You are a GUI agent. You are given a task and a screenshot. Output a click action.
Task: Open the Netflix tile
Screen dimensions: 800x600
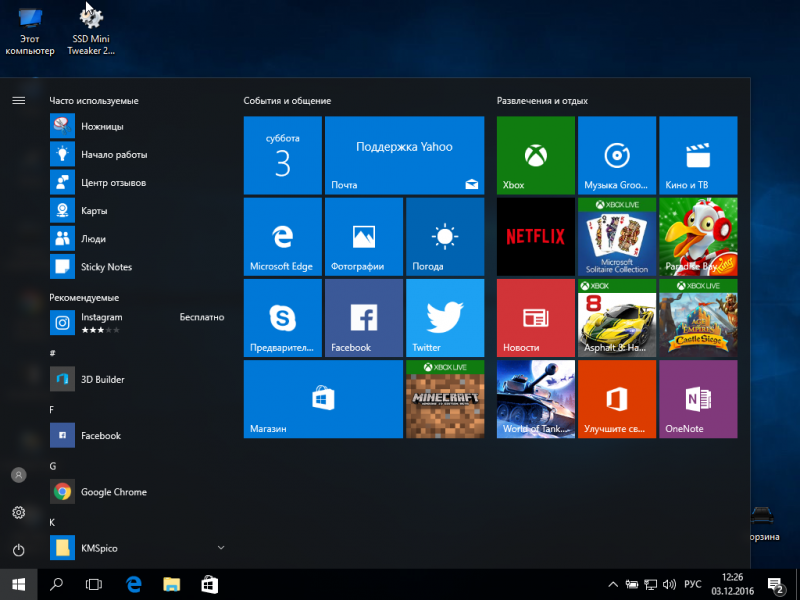tap(536, 237)
